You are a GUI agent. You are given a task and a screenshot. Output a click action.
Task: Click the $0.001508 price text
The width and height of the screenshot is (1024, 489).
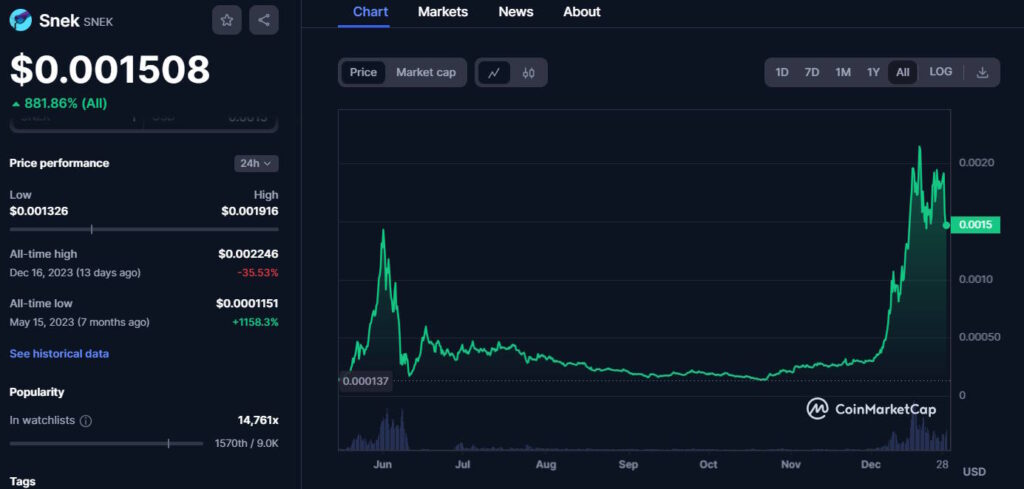pos(110,69)
